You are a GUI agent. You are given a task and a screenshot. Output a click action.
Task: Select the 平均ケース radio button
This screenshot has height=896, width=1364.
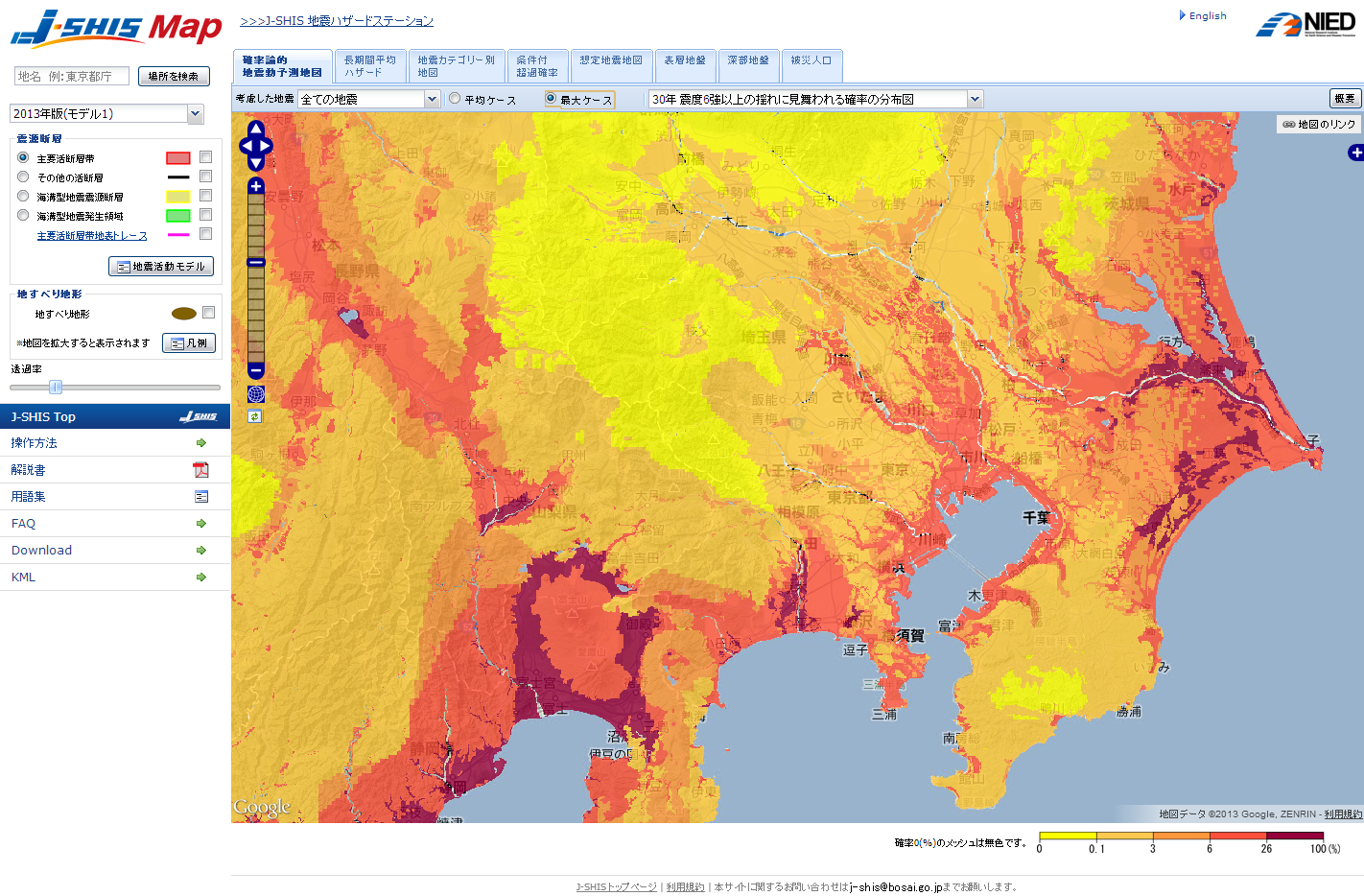coord(455,99)
